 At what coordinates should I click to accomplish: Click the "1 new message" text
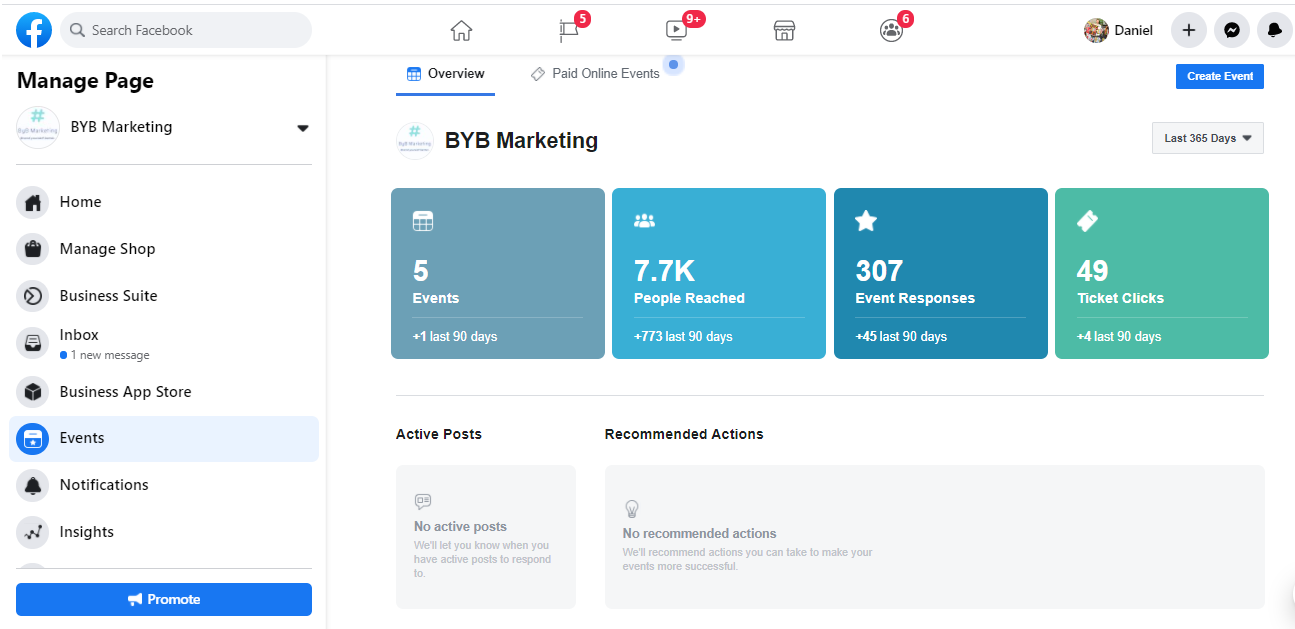pos(110,355)
